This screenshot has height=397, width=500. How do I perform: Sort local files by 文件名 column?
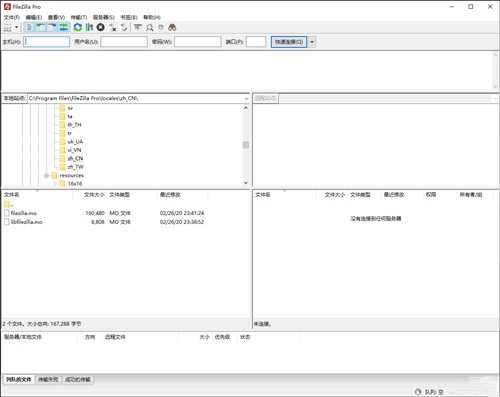tap(37, 195)
